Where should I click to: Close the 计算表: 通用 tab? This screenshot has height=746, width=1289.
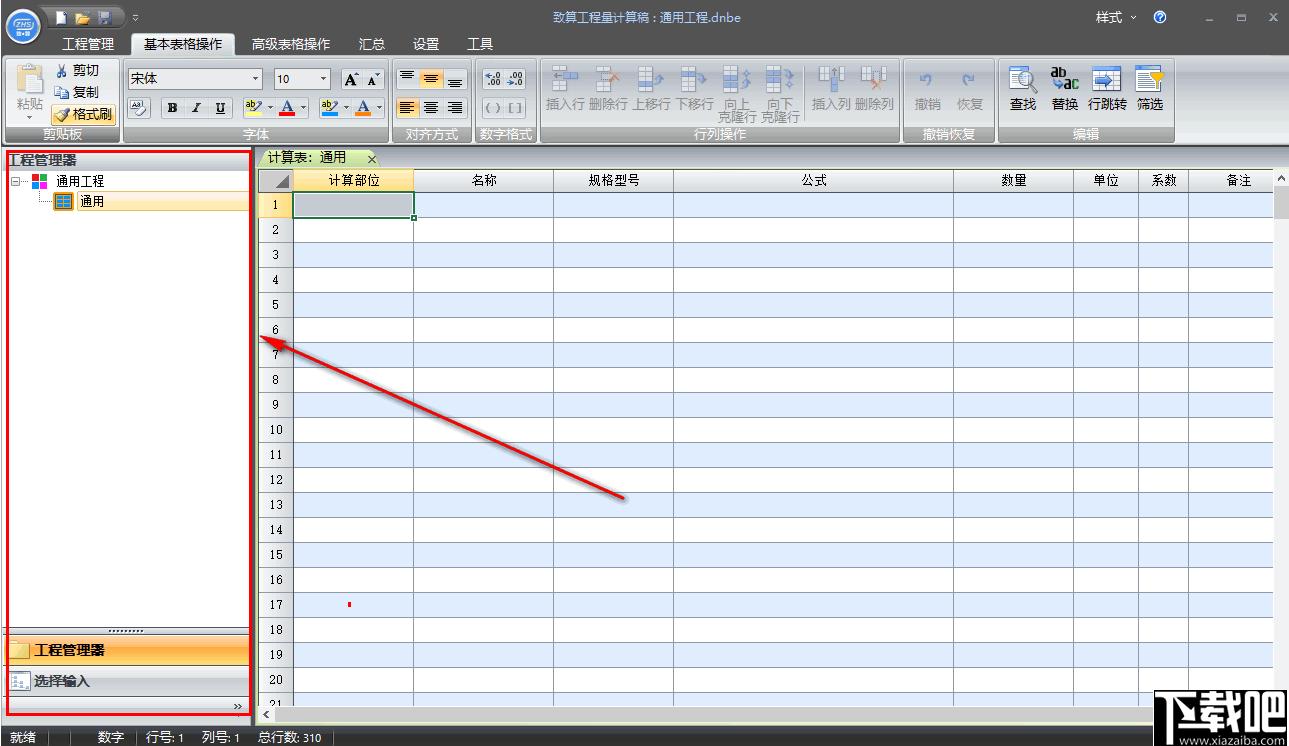tap(372, 159)
